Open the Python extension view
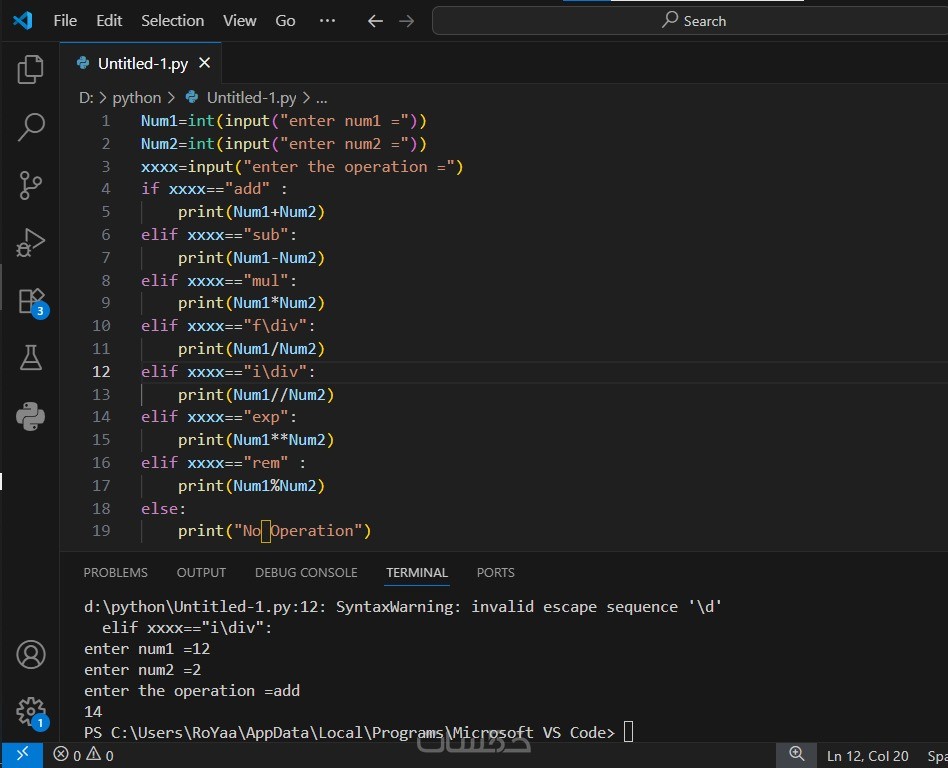 coord(31,415)
